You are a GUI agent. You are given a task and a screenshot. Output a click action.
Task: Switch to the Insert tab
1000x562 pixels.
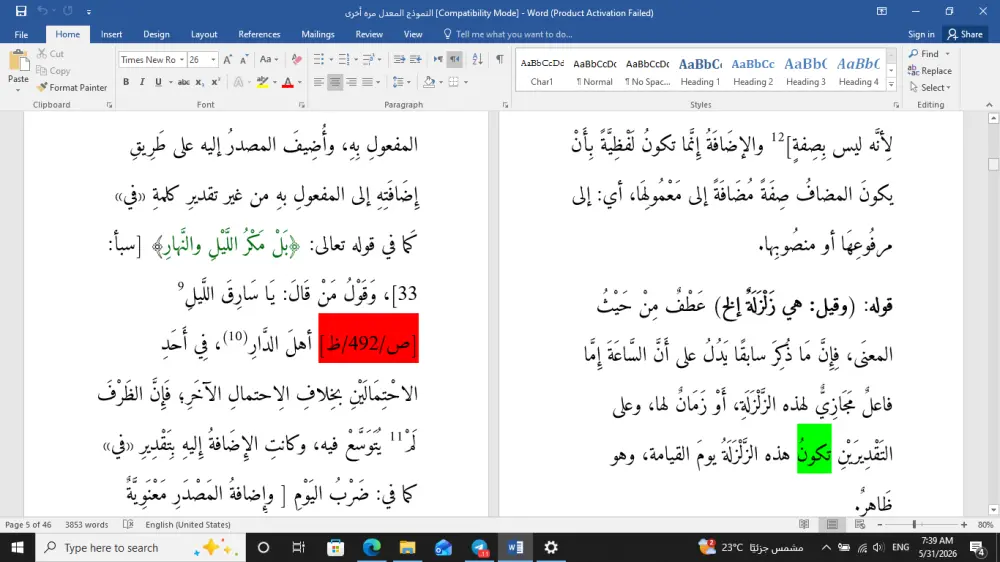112,34
